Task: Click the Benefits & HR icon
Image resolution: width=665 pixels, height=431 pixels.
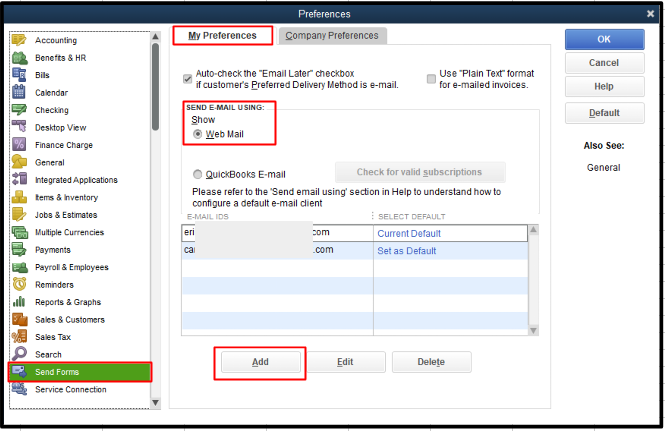Action: (20, 57)
